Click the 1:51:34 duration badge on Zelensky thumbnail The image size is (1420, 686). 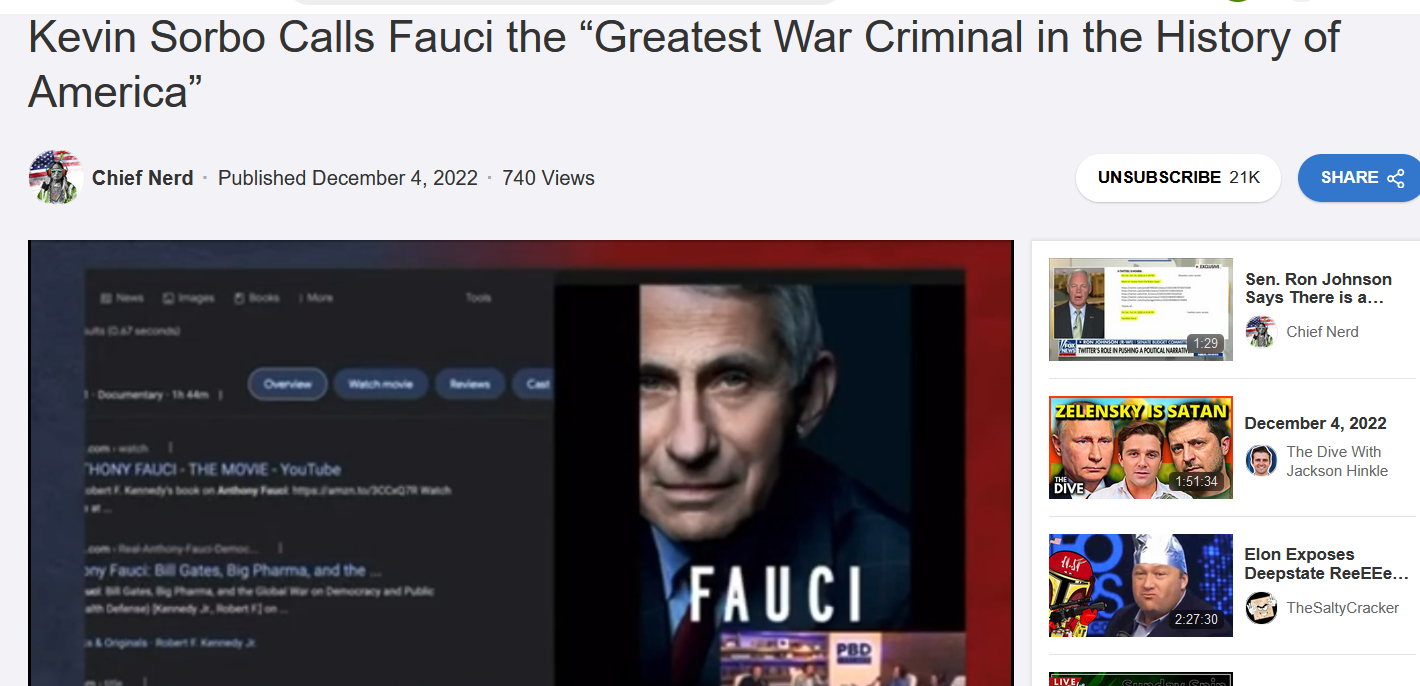point(1196,481)
